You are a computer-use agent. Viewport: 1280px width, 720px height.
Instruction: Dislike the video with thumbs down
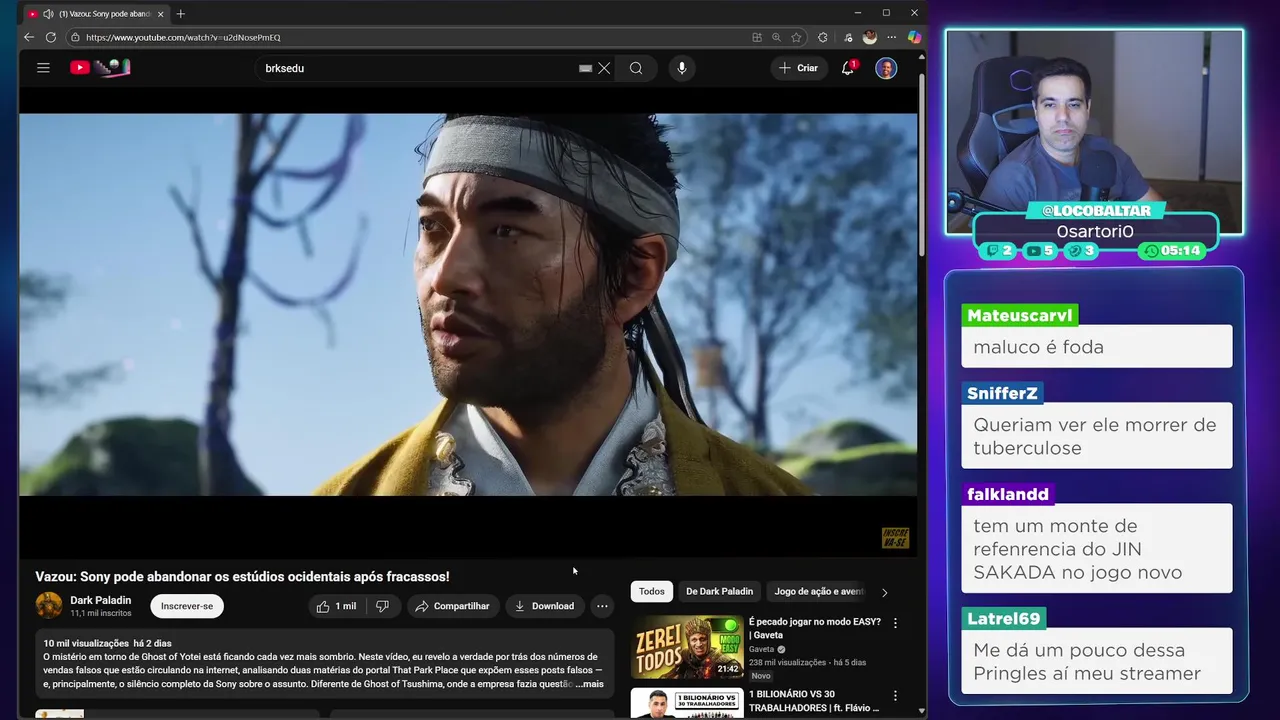click(x=382, y=606)
